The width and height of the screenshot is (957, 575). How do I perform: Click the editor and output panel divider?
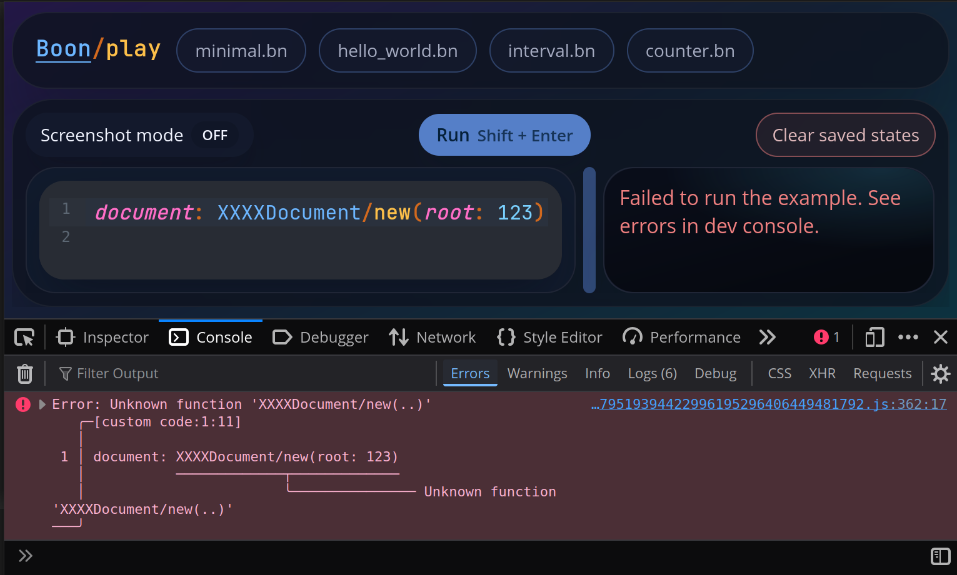coord(589,230)
